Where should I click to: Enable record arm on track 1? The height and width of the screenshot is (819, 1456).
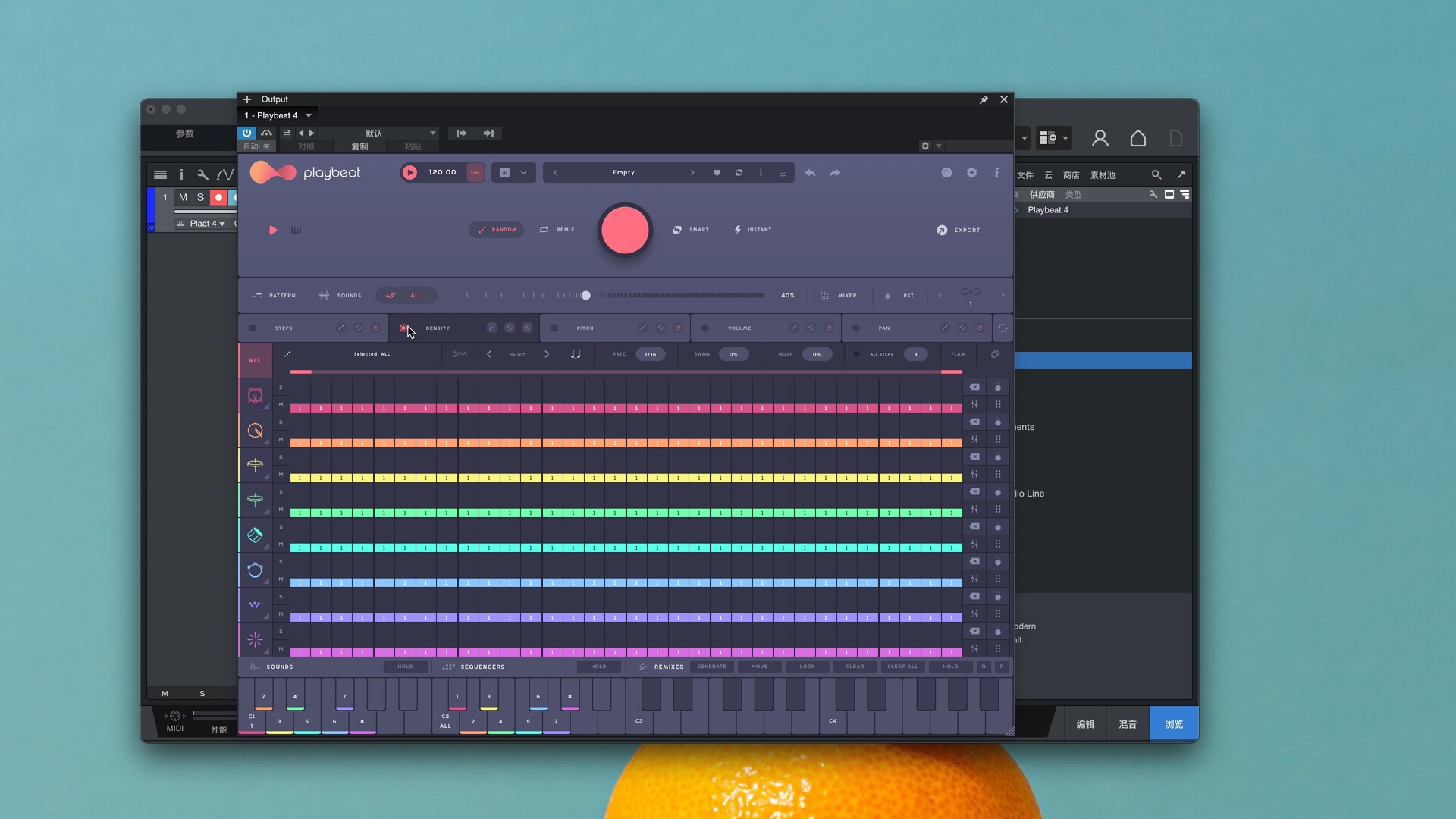[x=218, y=197]
